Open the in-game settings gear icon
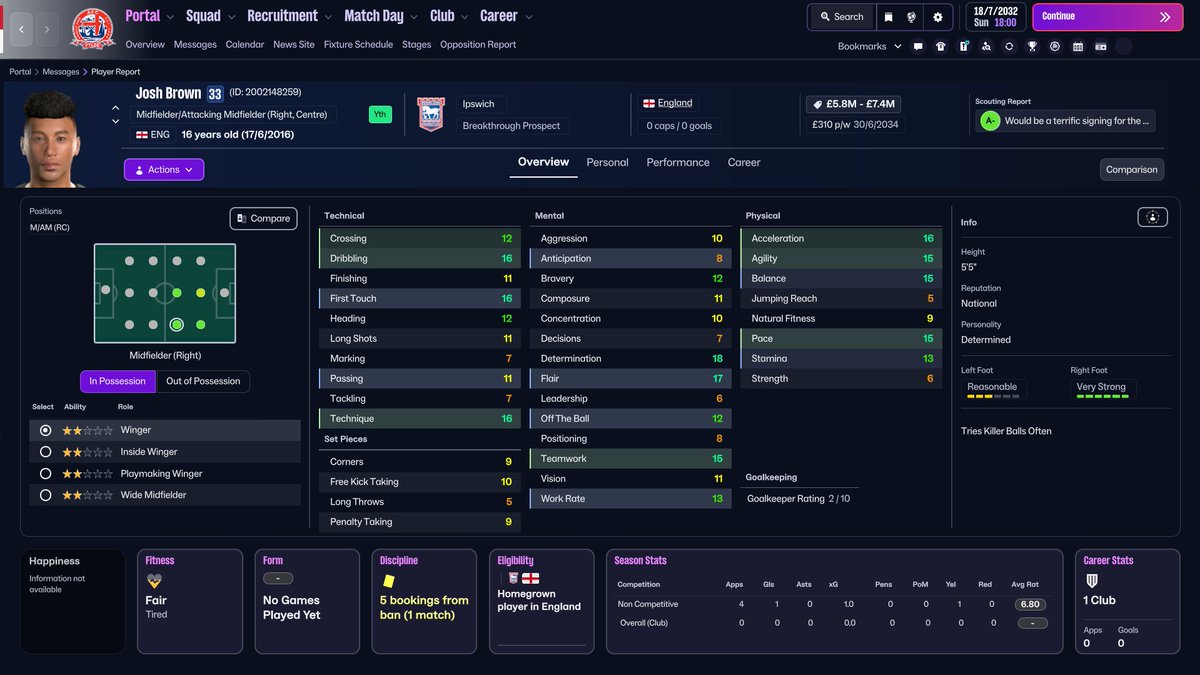Viewport: 1200px width, 675px height. 937,17
